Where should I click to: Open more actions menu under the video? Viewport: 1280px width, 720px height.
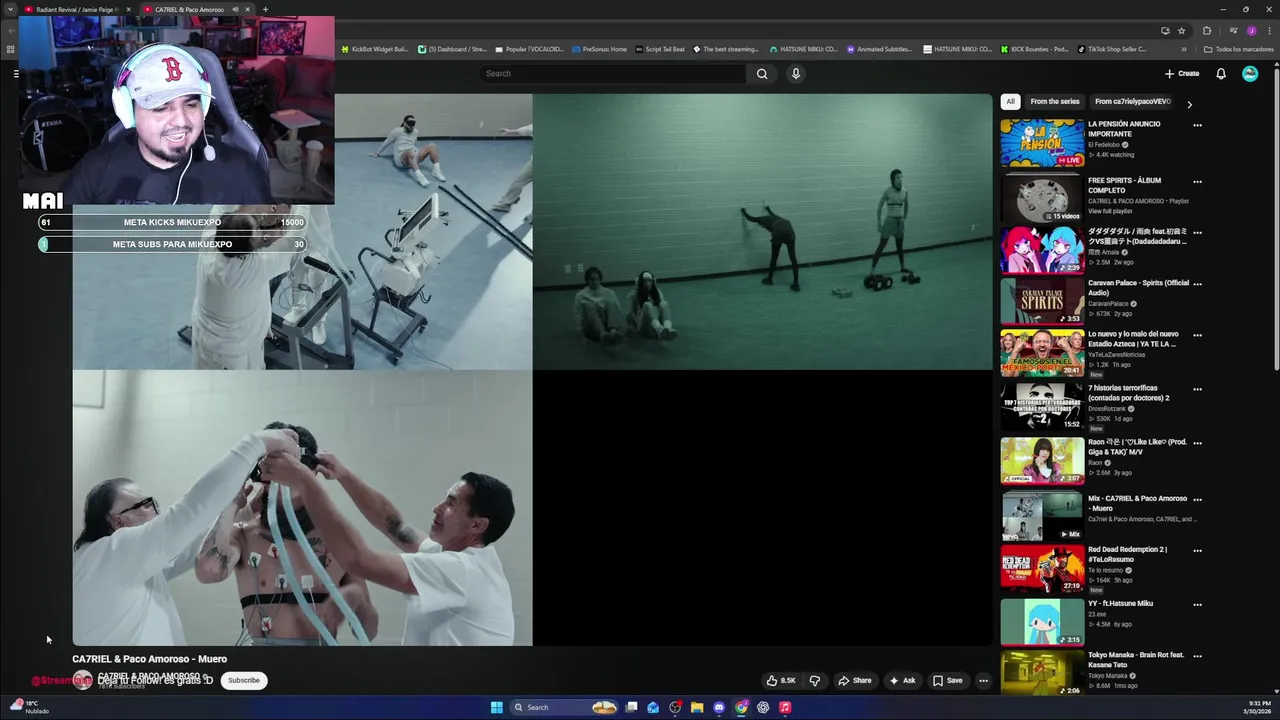pyautogui.click(x=983, y=681)
